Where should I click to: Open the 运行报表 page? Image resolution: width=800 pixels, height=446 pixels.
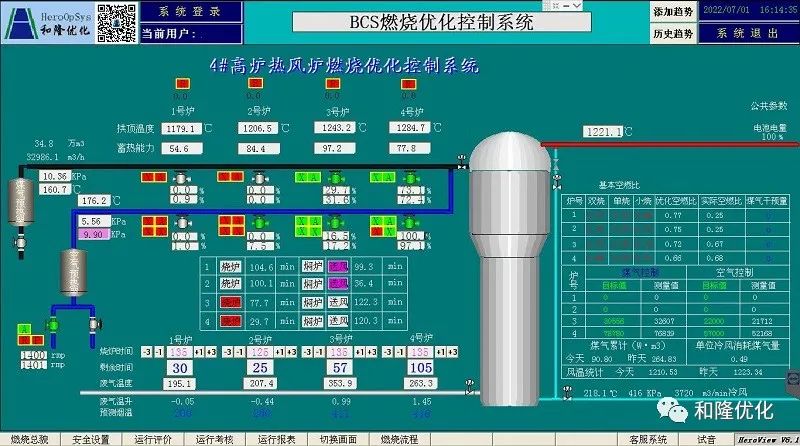tap(276, 439)
